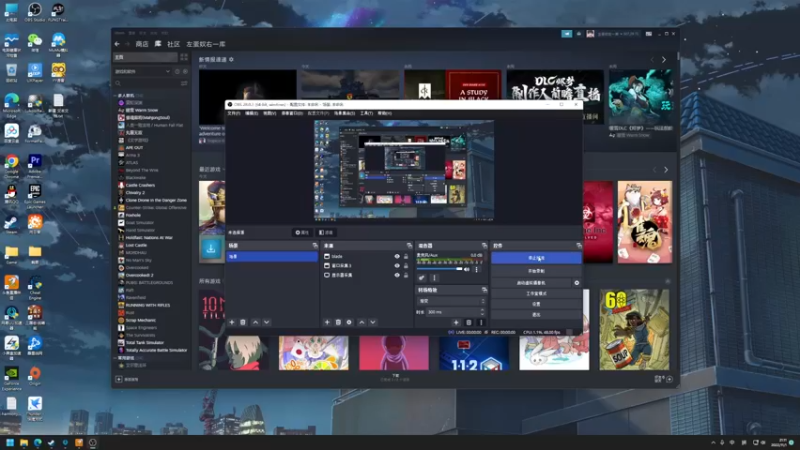Image resolution: width=800 pixels, height=450 pixels.
Task: Lock the display capture source
Action: (x=406, y=275)
